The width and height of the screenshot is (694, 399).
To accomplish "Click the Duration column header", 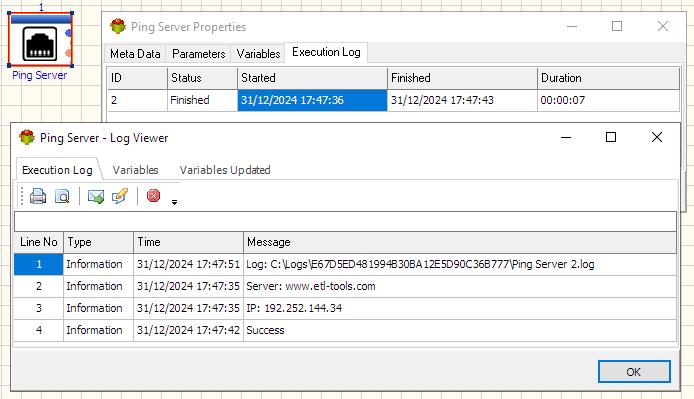I will coord(608,78).
